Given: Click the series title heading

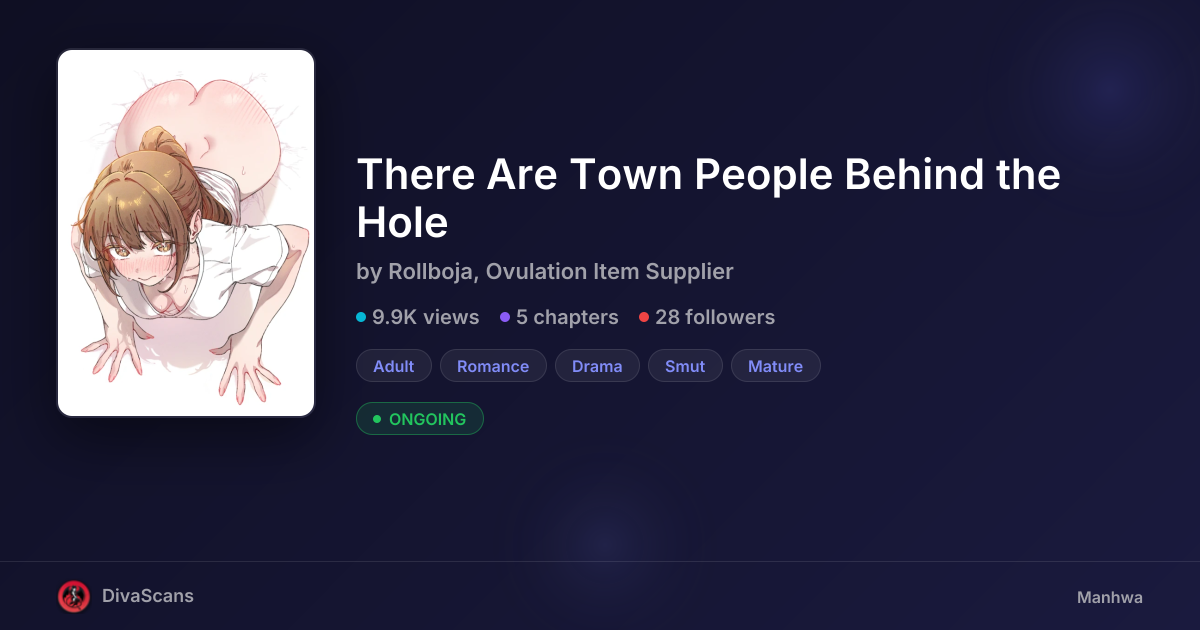Looking at the screenshot, I should click(x=708, y=199).
